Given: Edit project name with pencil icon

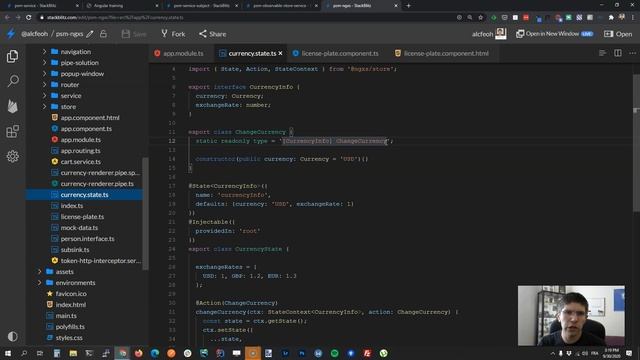Looking at the screenshot, I should [x=90, y=34].
